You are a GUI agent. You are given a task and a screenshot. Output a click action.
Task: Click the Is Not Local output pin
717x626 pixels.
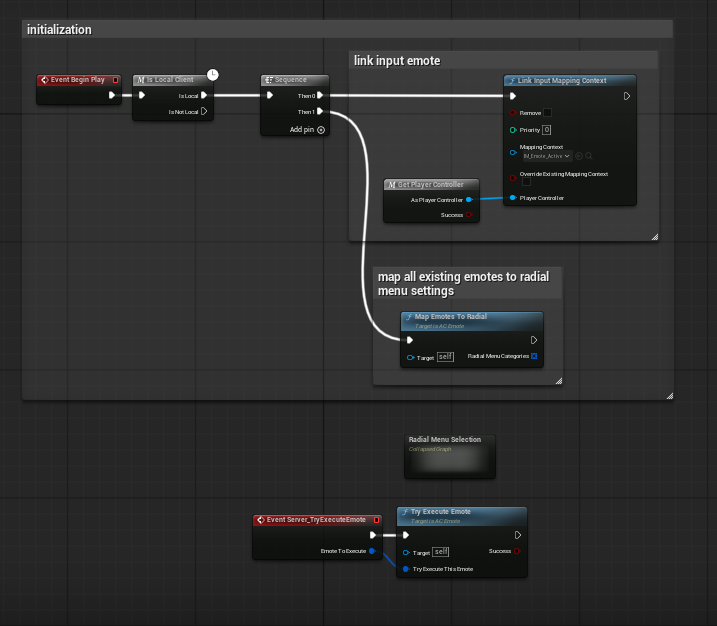(x=205, y=112)
